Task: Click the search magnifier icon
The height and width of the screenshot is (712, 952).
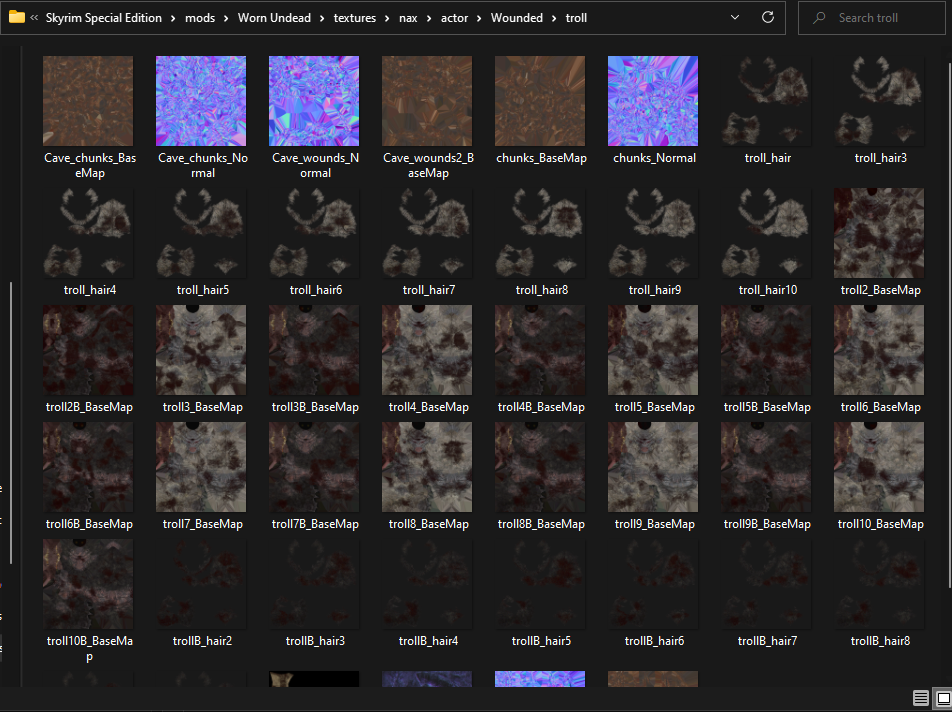Action: pos(819,18)
